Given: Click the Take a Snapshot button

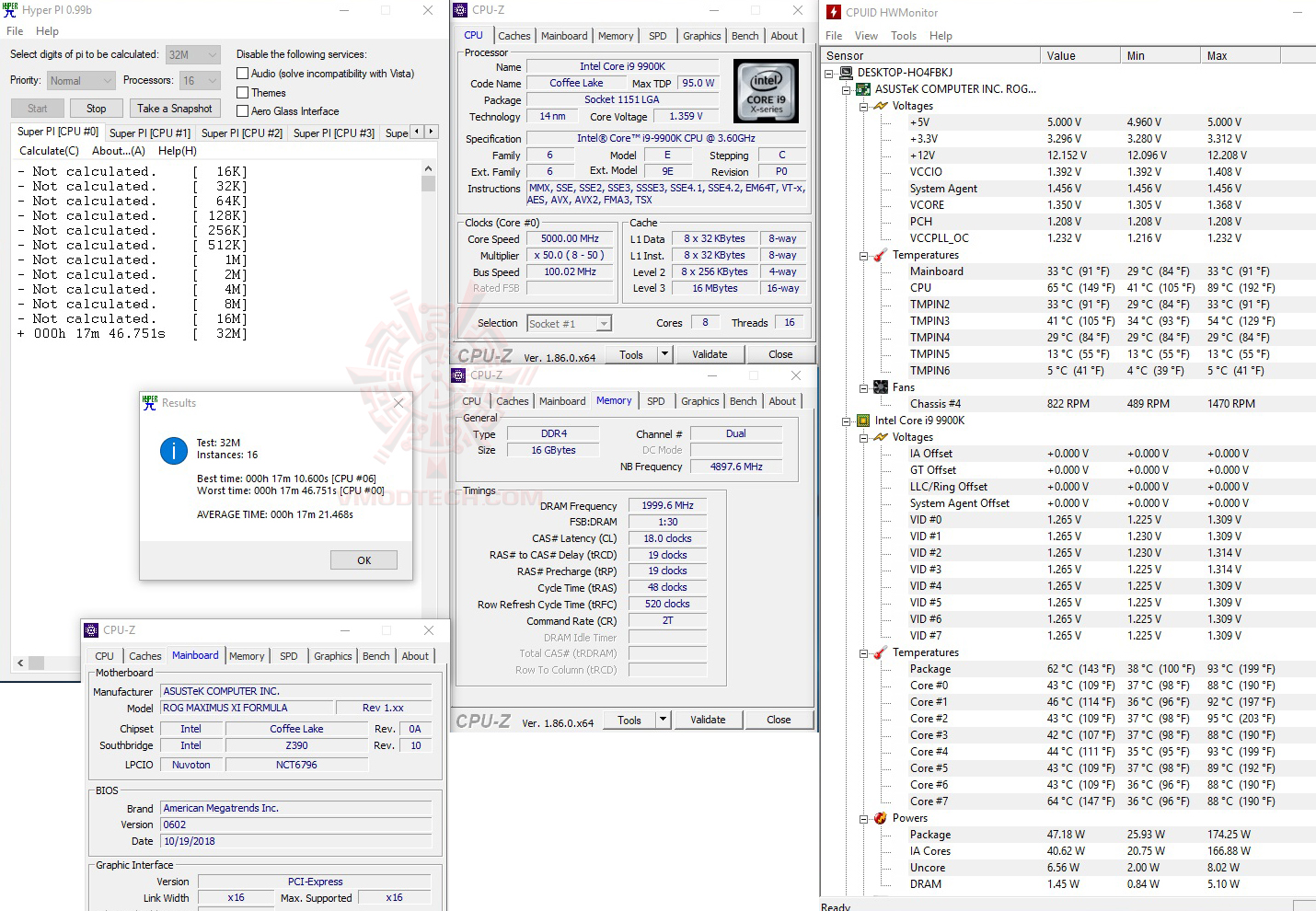Looking at the screenshot, I should [175, 108].
